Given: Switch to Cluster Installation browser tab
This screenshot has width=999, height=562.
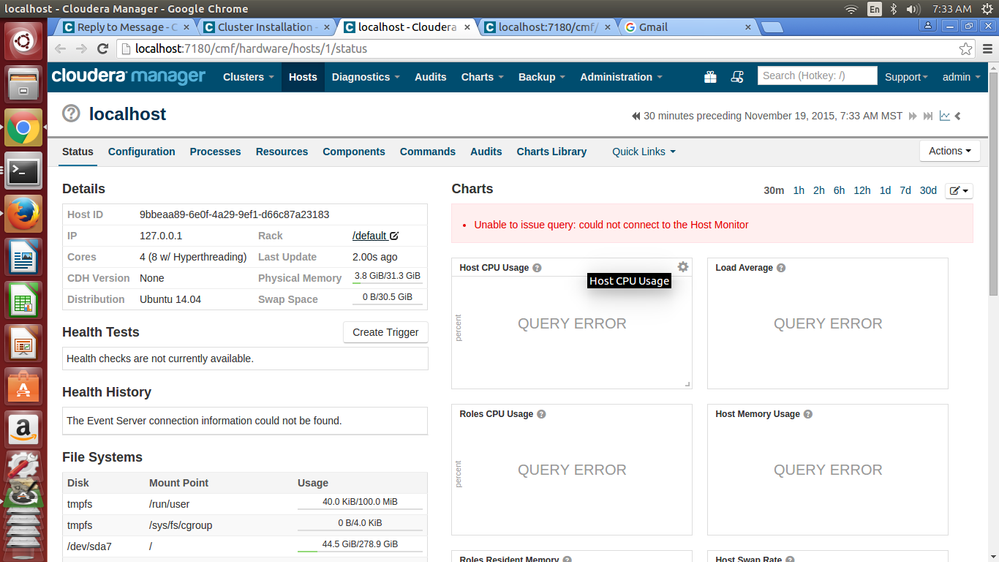Looking at the screenshot, I should point(266,27).
